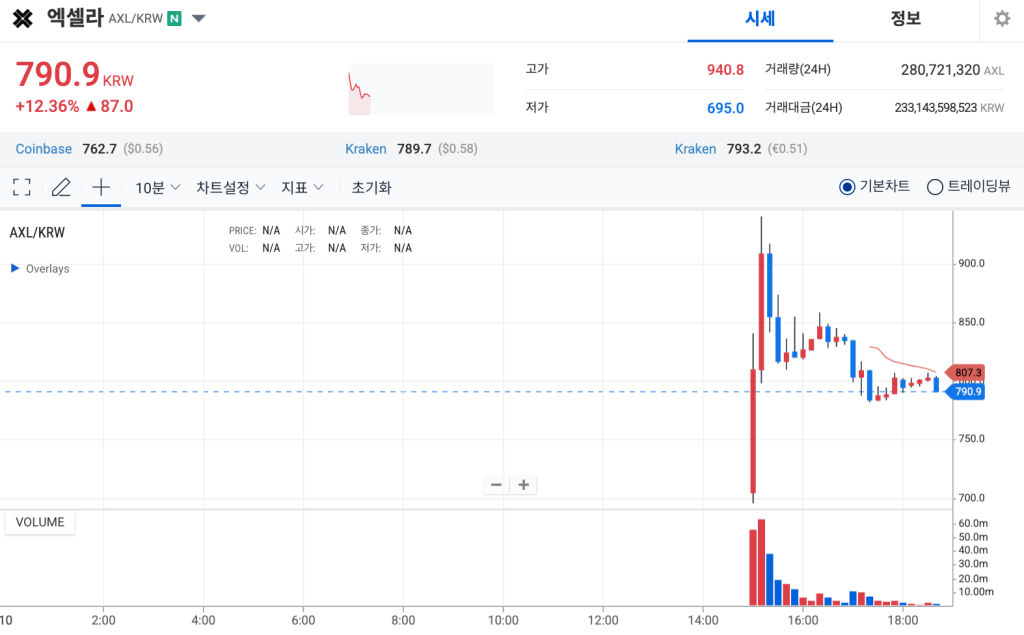Viewport: 1024px width, 635px height.
Task: Click the high price 940.8
Action: pos(725,70)
